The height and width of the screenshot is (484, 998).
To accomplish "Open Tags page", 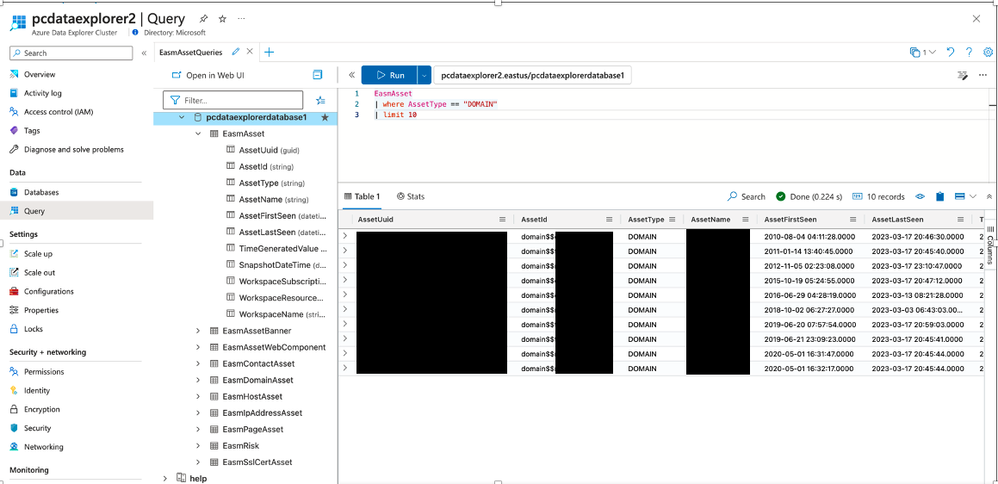I will tap(32, 131).
